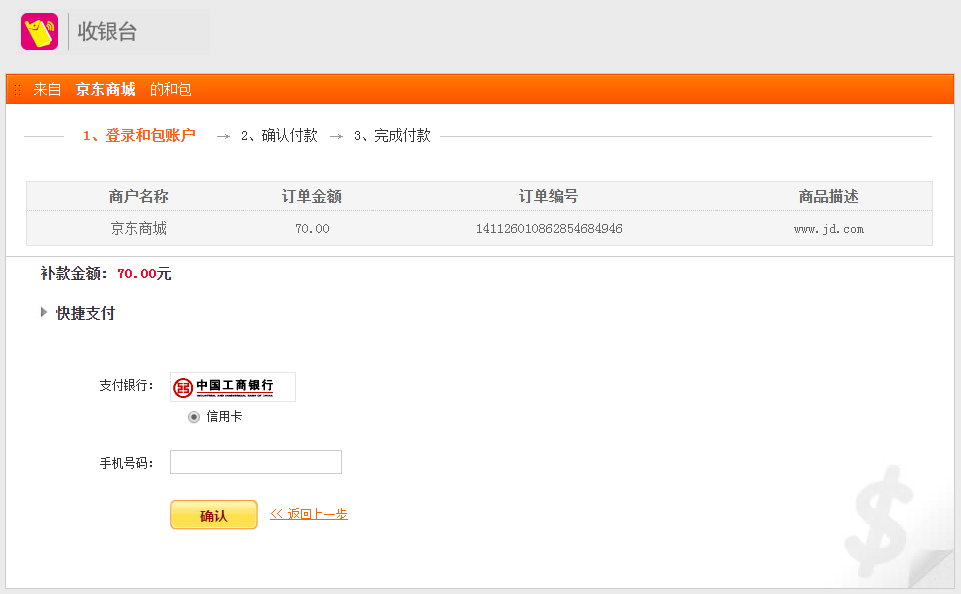Click the 补款金额 label

point(74,273)
